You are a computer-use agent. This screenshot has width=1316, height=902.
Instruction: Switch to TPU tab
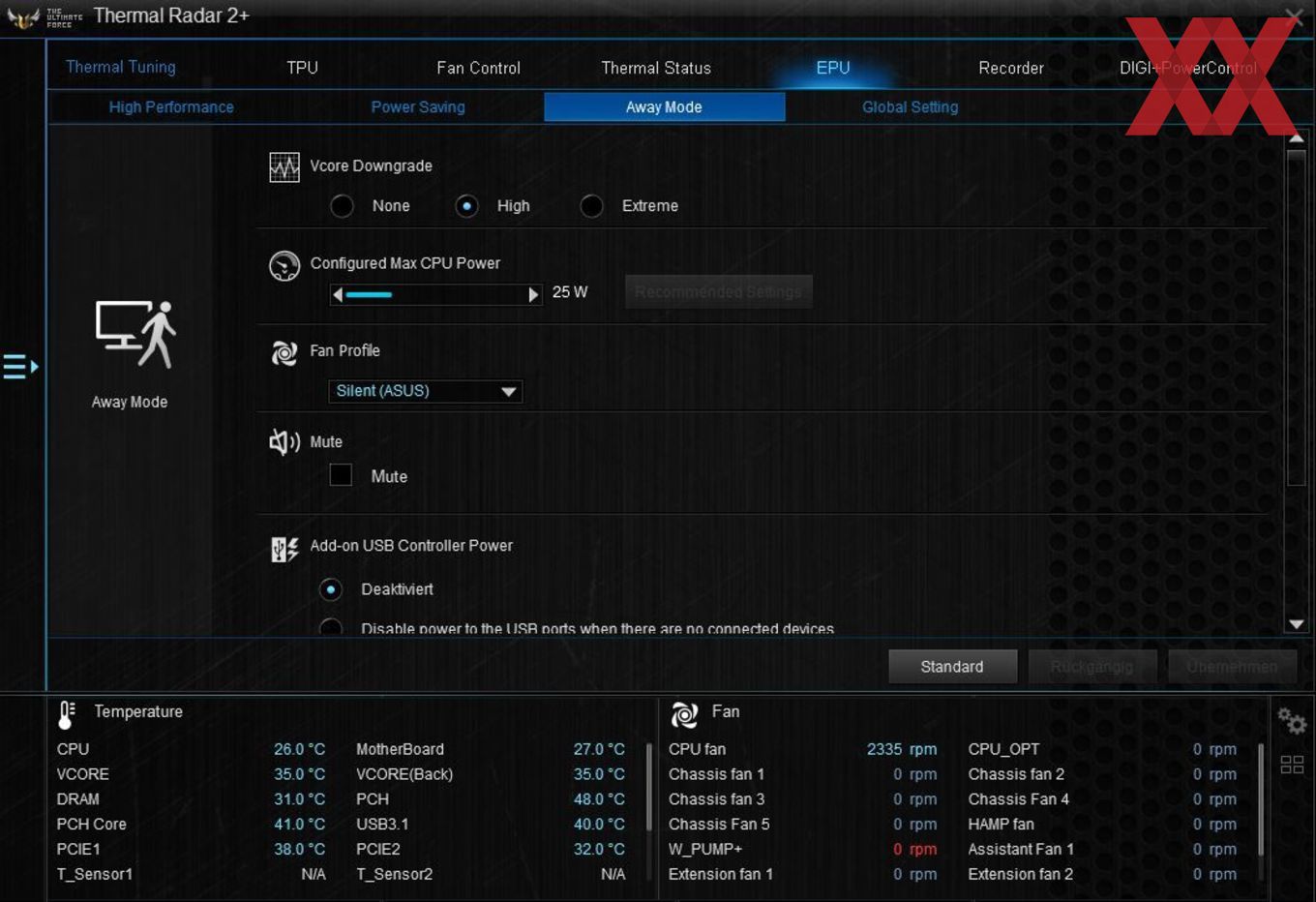click(303, 68)
